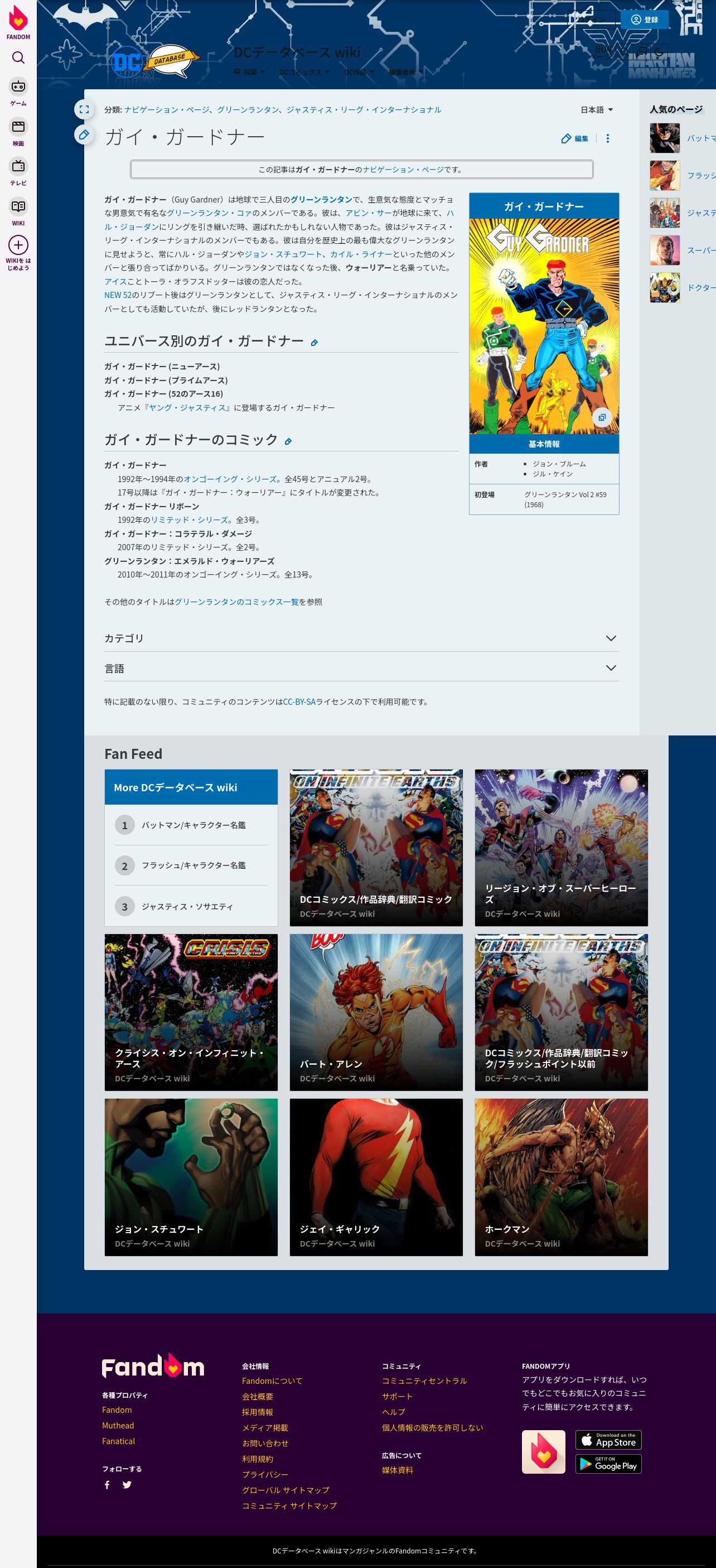The height and width of the screenshot is (1568, 716).
Task: Open the リージョン・オブ・スーパーヒーローズ feed card
Action: [x=561, y=847]
